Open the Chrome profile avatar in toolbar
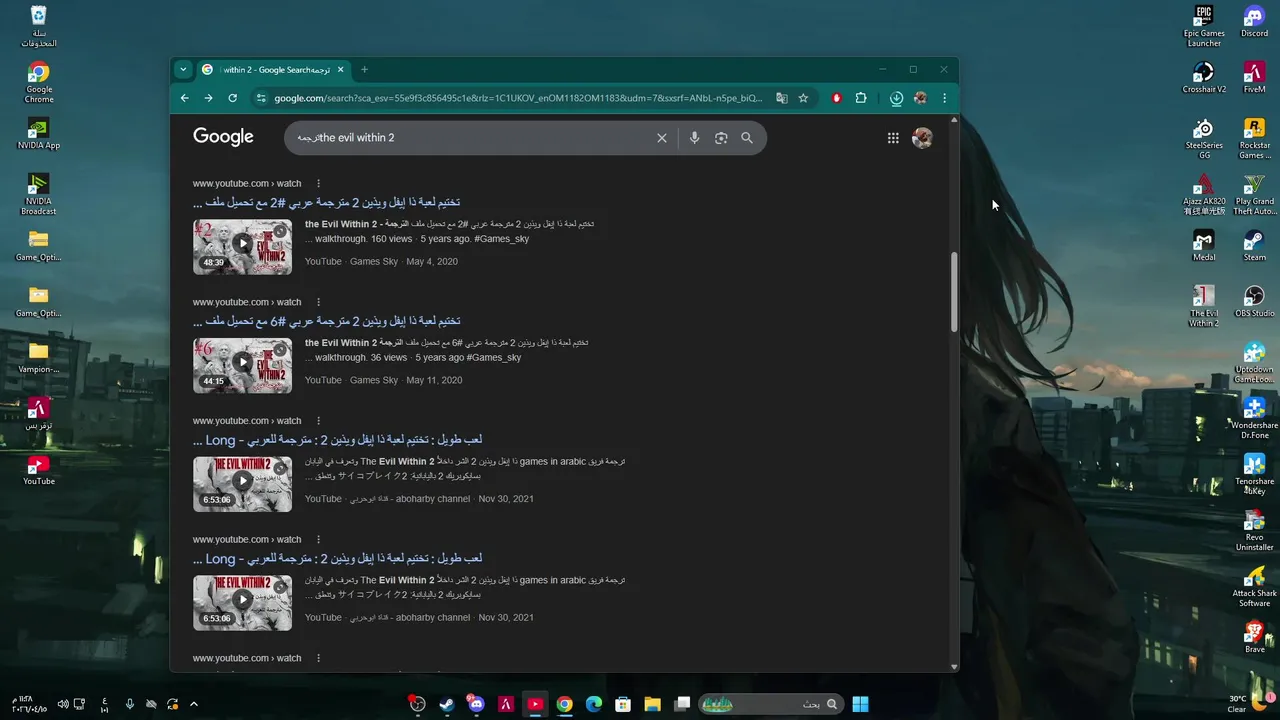The width and height of the screenshot is (1280, 720). [x=920, y=98]
